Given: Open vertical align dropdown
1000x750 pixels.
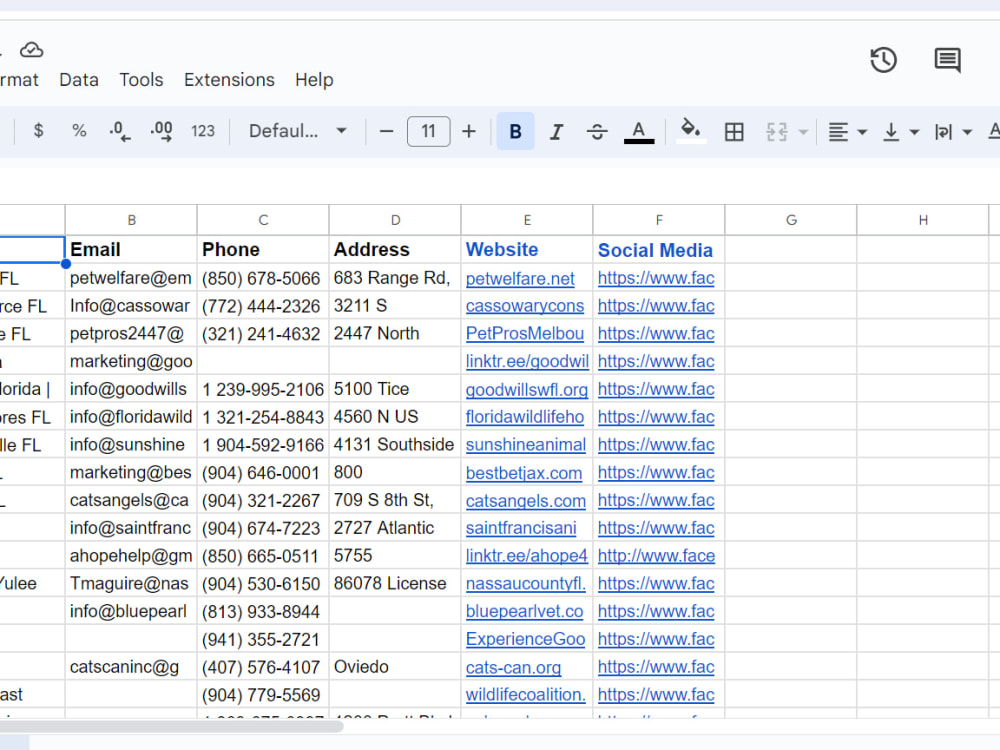Looking at the screenshot, I should click(x=901, y=132).
